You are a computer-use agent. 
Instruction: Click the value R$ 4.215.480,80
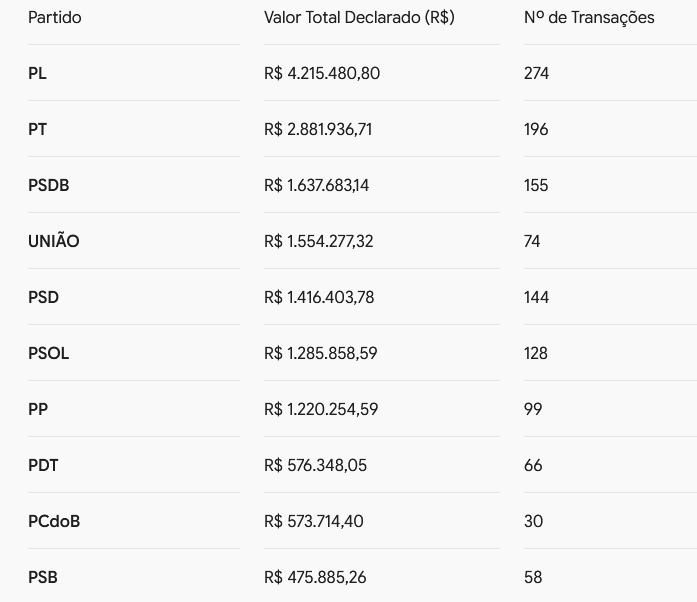(322, 73)
